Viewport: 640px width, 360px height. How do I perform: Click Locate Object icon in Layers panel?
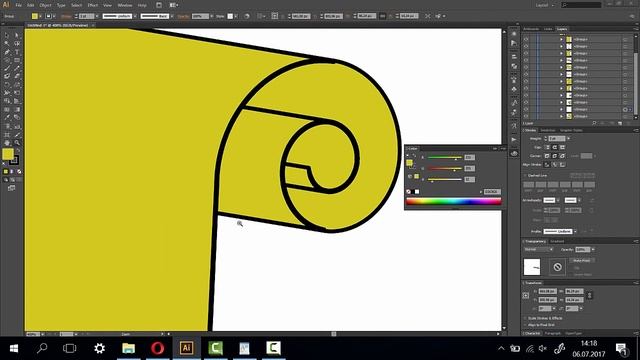(x=594, y=123)
